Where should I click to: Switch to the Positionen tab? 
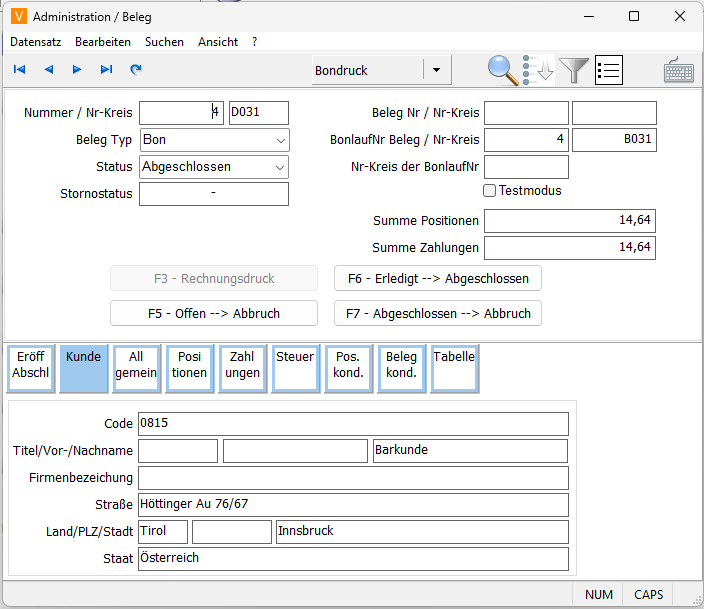pyautogui.click(x=189, y=366)
